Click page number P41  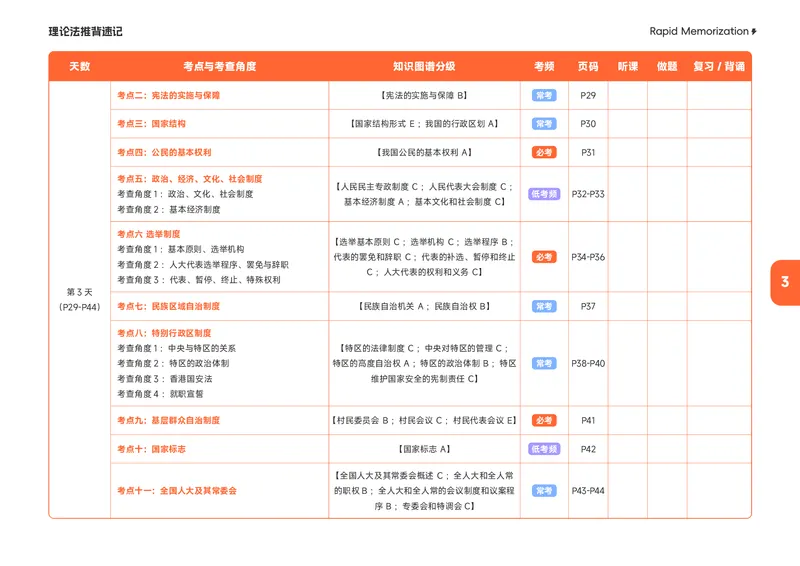tap(588, 421)
